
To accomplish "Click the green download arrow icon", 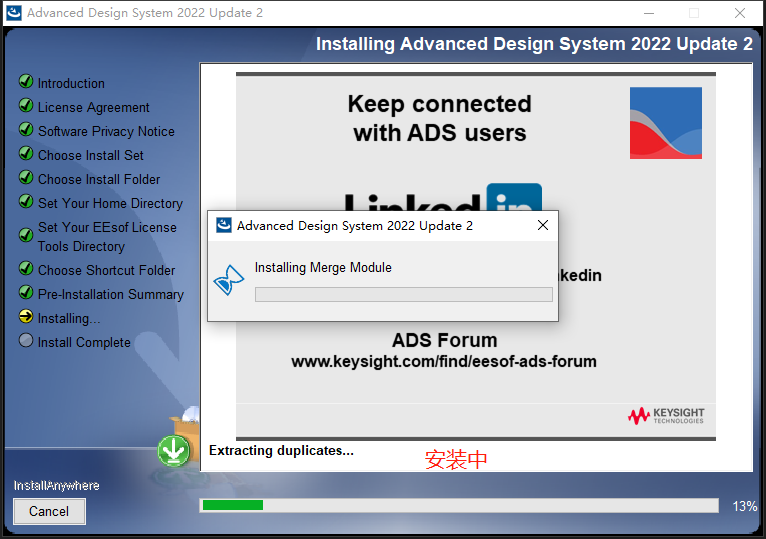I will pyautogui.click(x=173, y=450).
